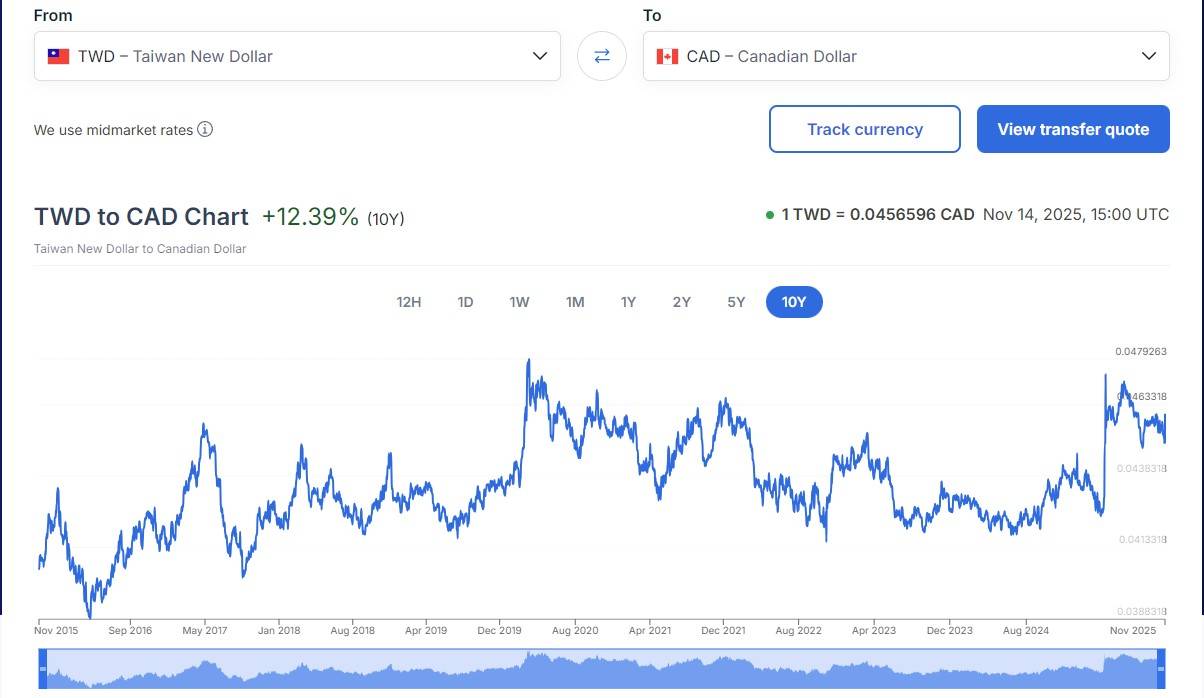Screen dimensions: 1204x698
Task: Click the left range slider handle
Action: pos(43,668)
